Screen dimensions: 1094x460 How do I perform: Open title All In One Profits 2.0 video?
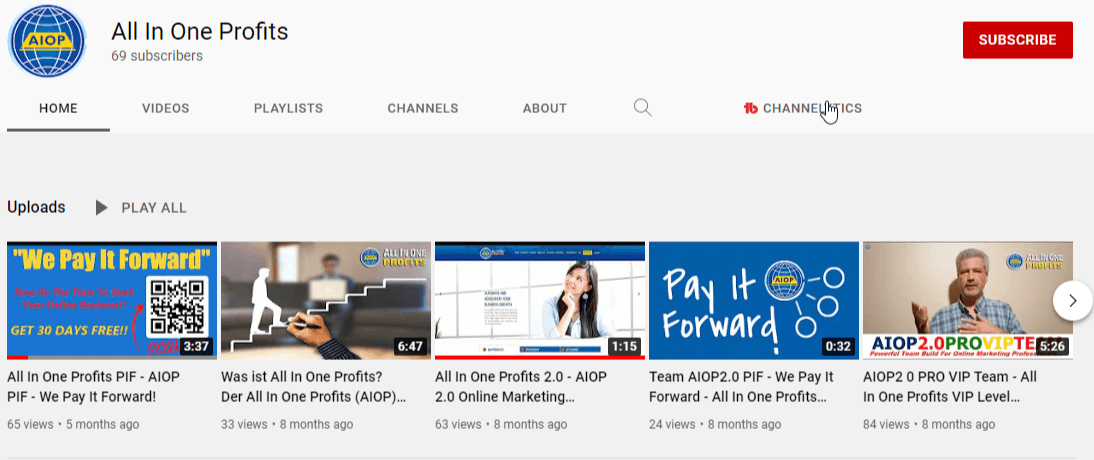[x=521, y=387]
